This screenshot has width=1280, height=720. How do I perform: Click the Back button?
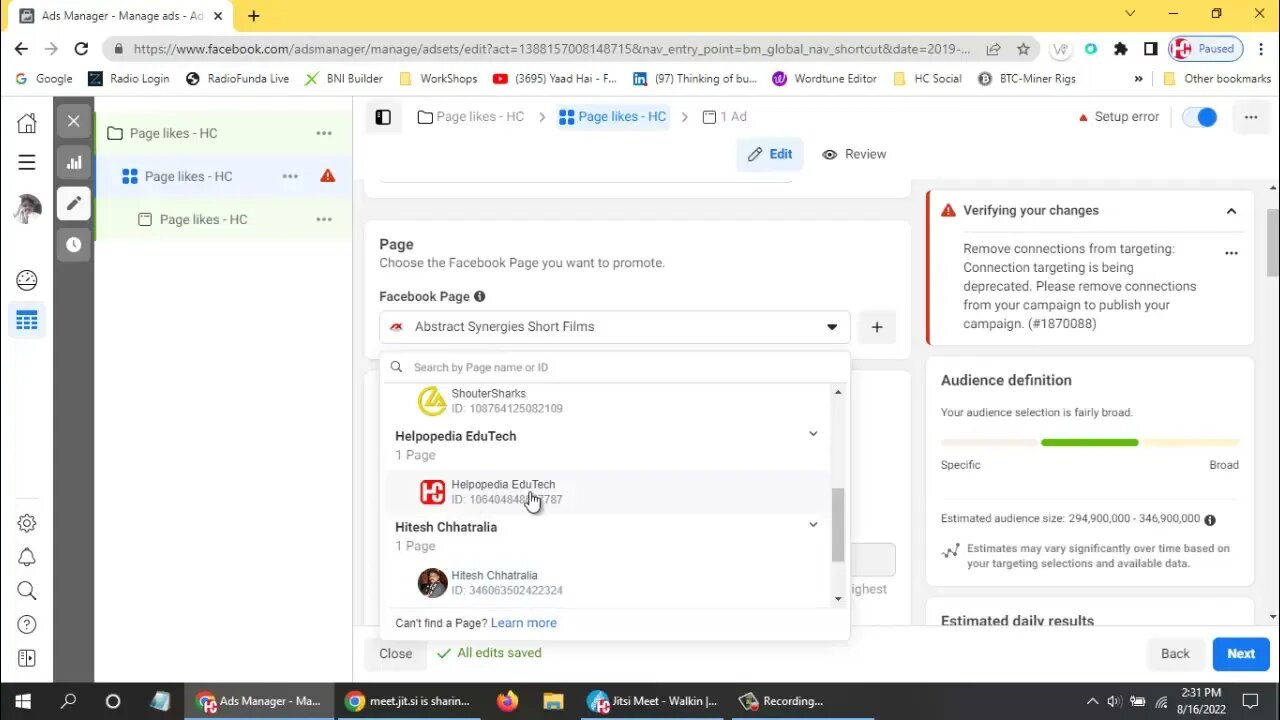point(1175,654)
